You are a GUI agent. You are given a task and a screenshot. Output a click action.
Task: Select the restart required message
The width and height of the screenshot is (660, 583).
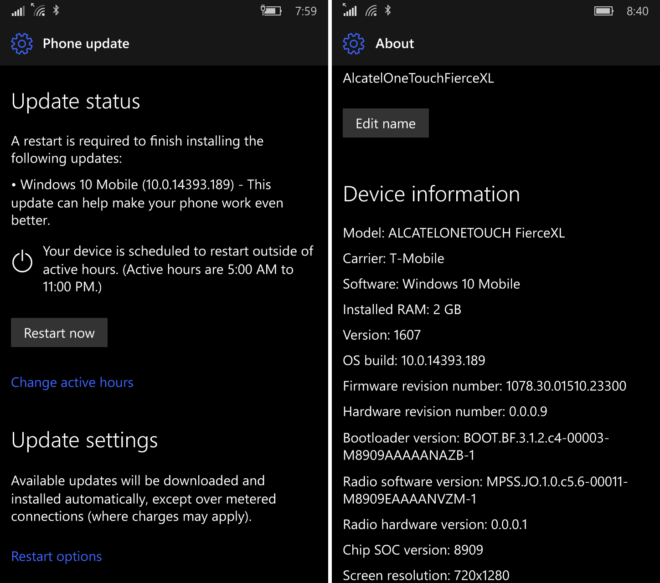pos(137,149)
